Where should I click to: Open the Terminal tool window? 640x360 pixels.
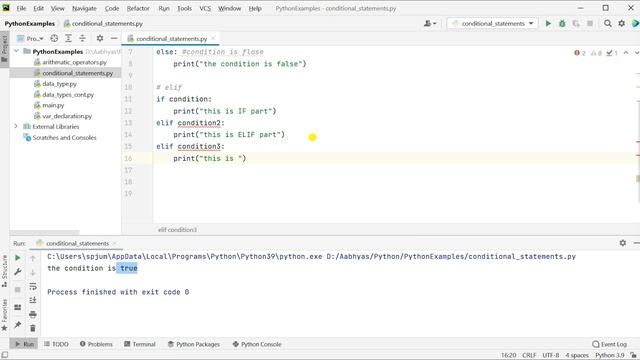coord(140,344)
